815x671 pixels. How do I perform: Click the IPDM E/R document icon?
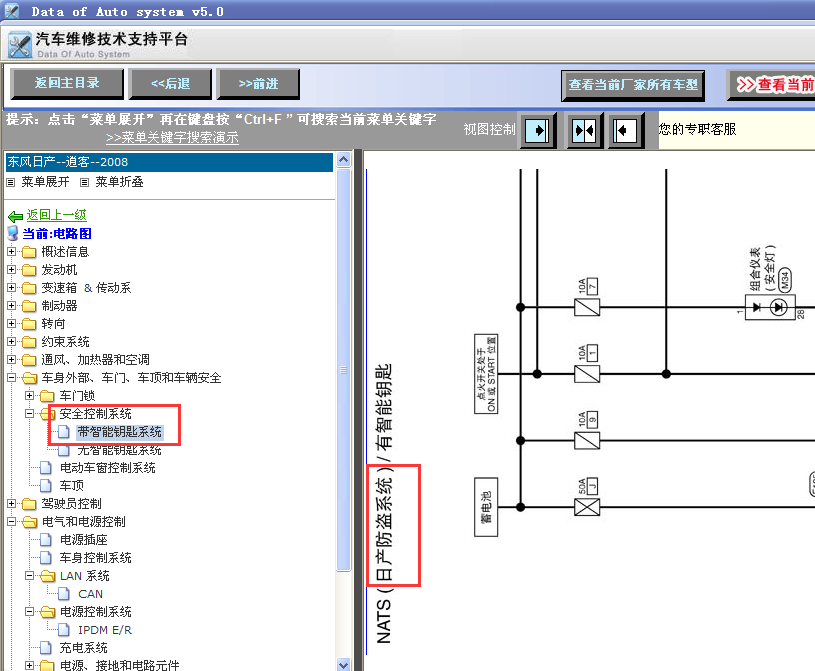64,630
